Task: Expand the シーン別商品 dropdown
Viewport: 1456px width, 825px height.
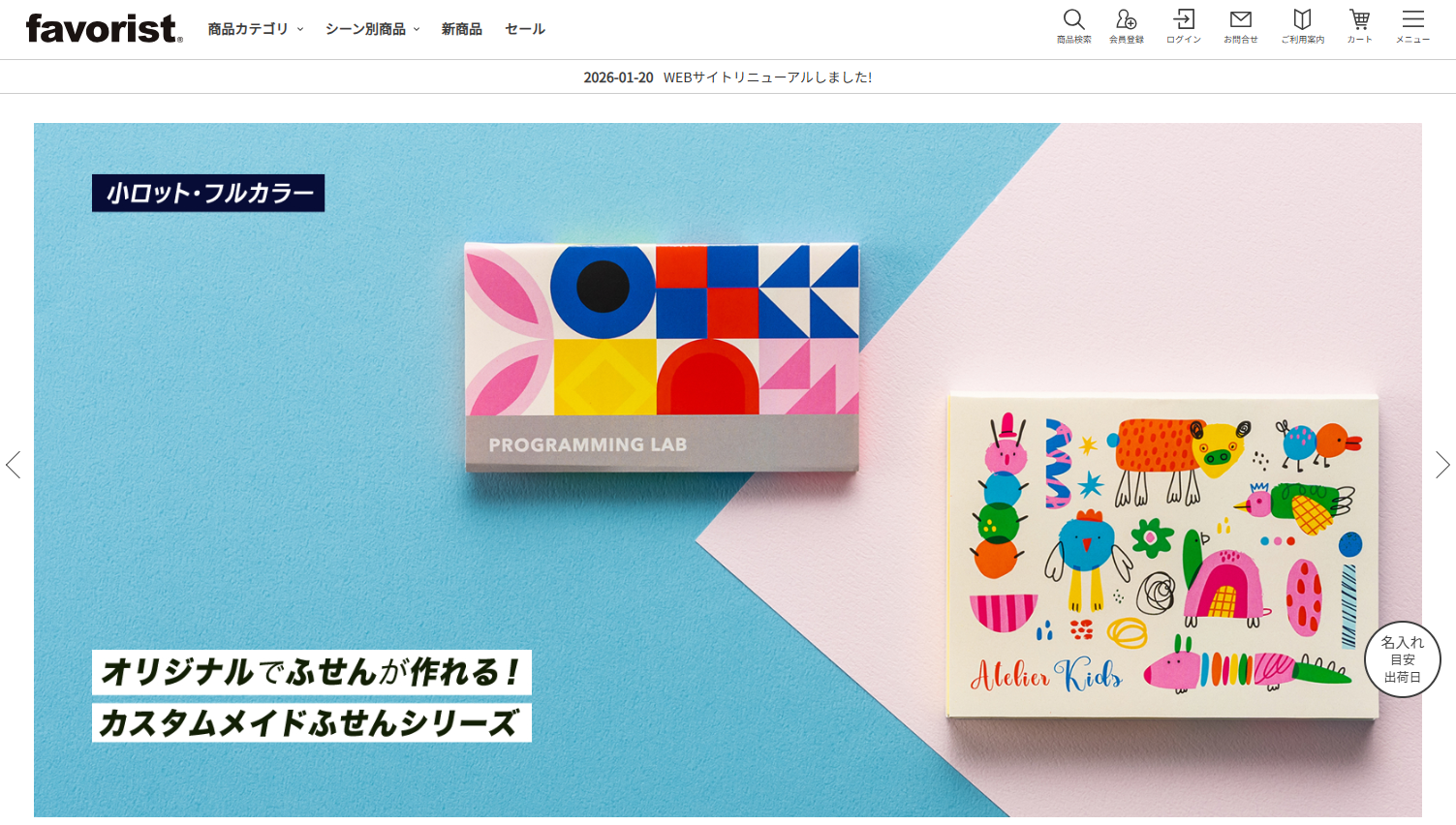Action: (x=373, y=29)
